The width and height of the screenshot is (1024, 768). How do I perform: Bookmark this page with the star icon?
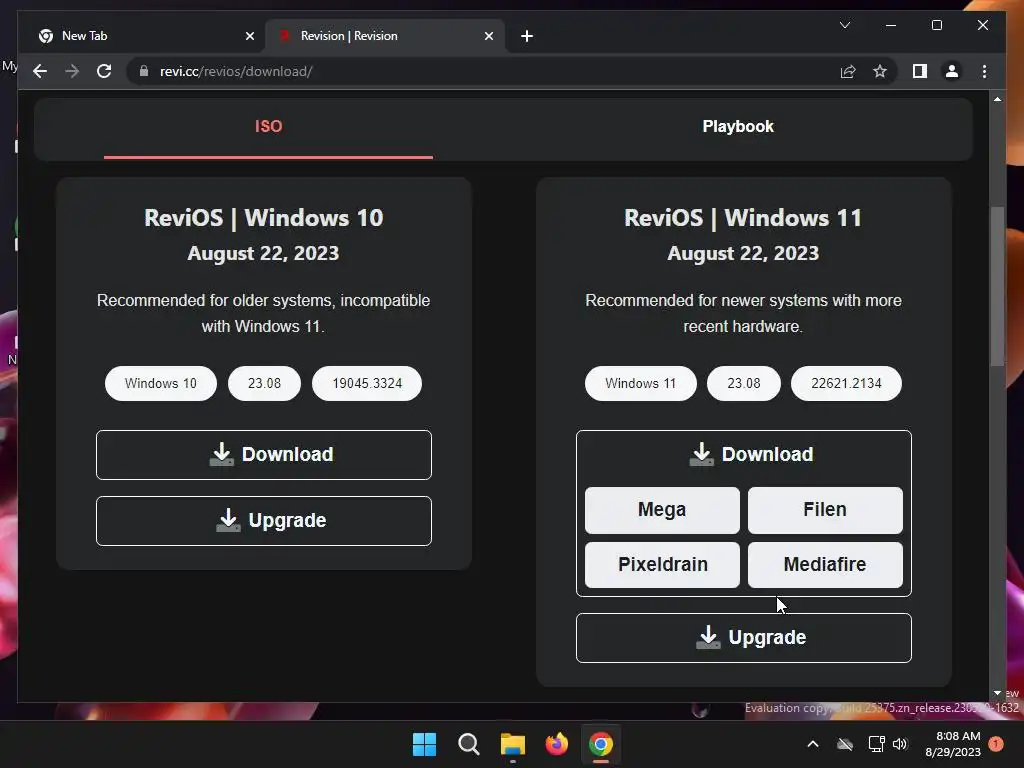click(x=880, y=71)
